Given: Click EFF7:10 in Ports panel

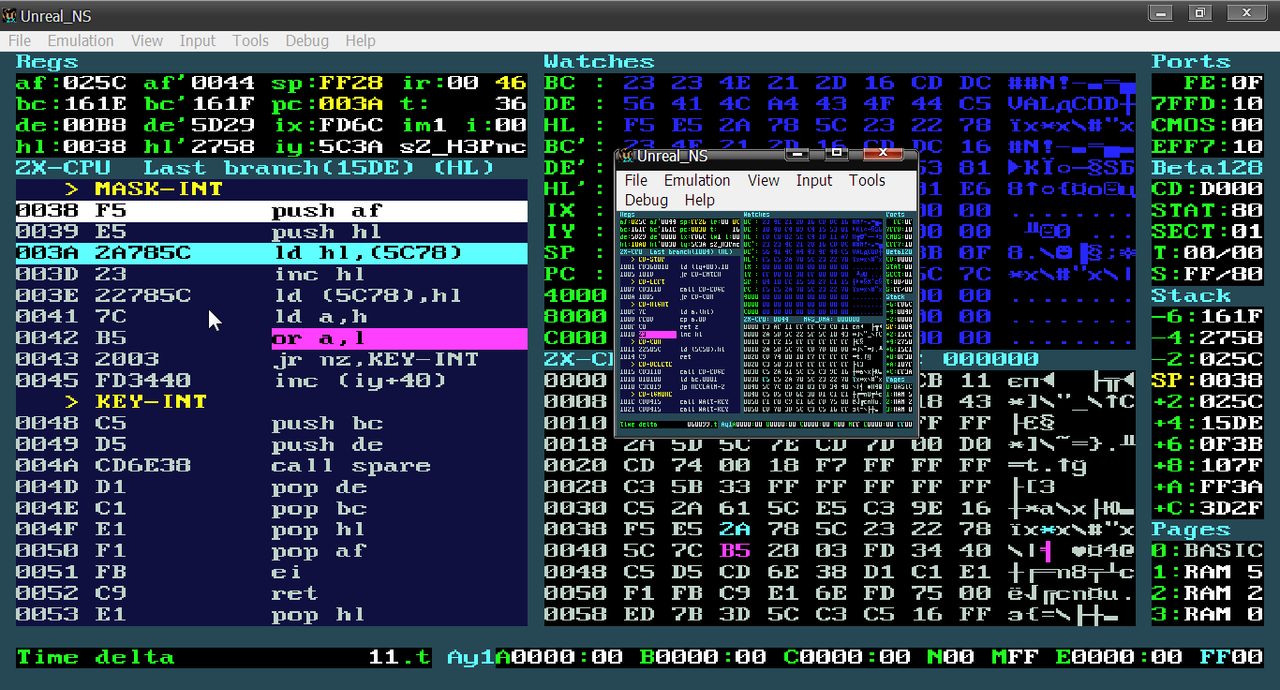Looking at the screenshot, I should [1207, 147].
